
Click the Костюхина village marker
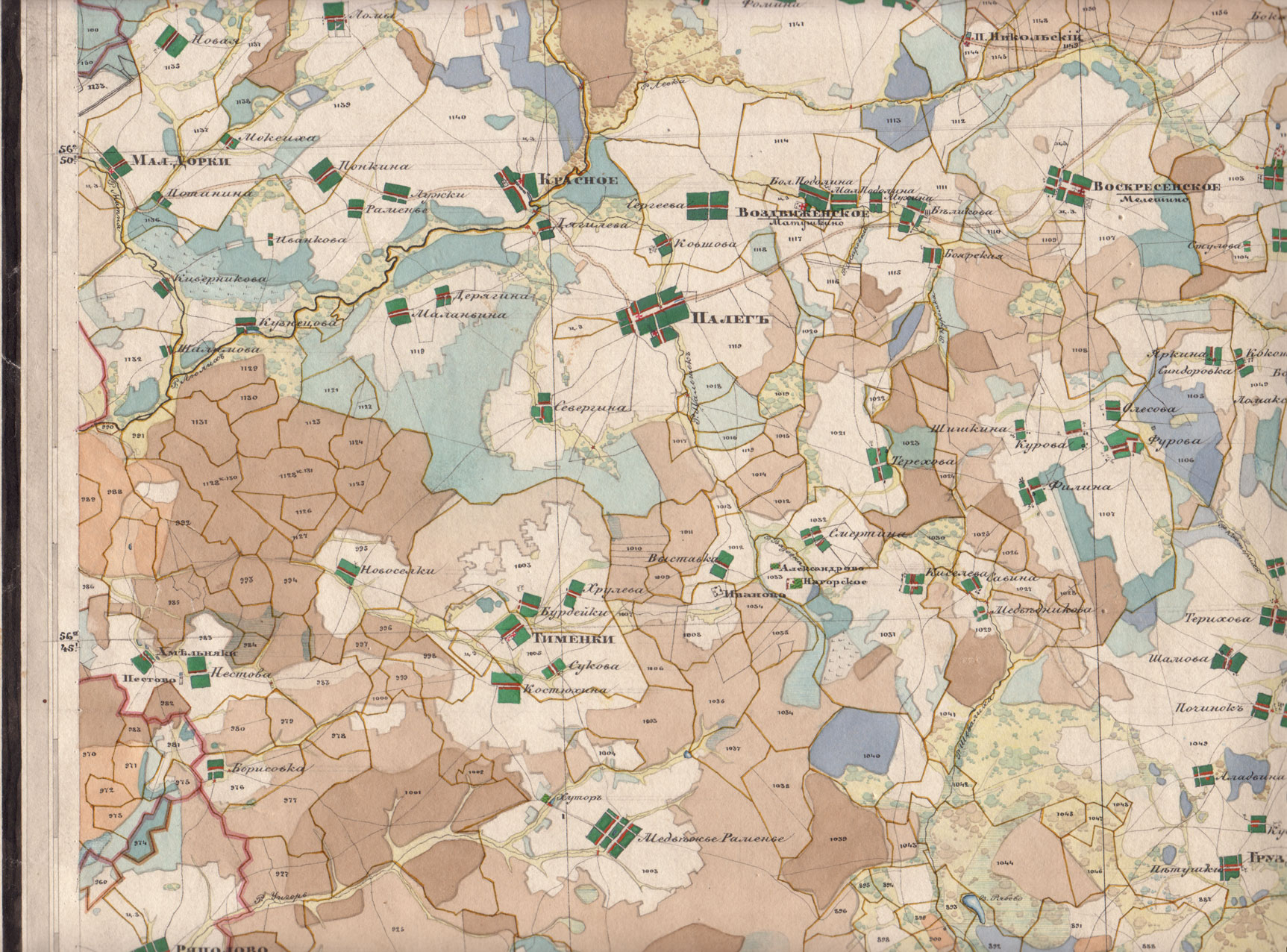[506, 688]
